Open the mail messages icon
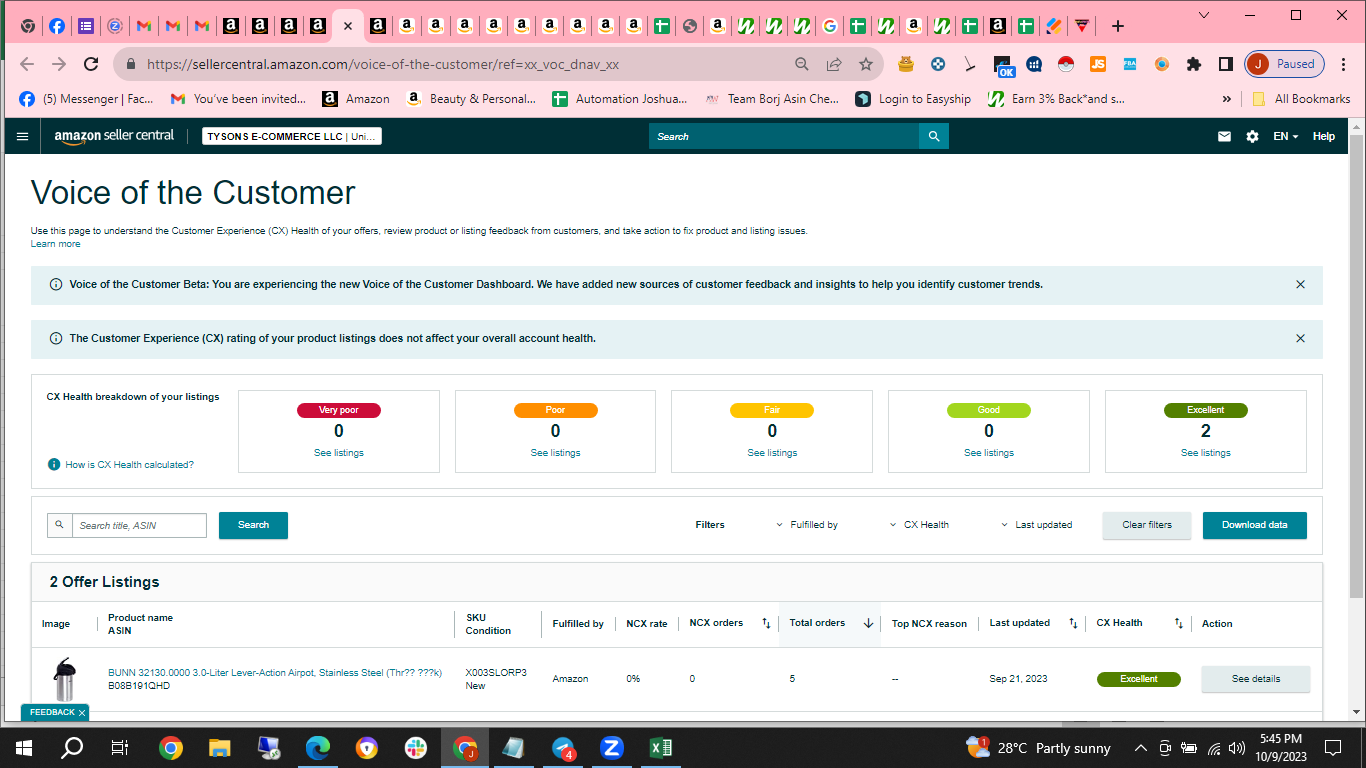This screenshot has width=1366, height=768. click(1224, 136)
